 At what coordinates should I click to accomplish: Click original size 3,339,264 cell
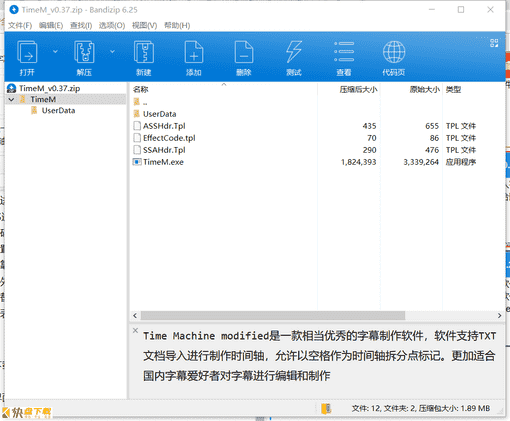(421, 162)
